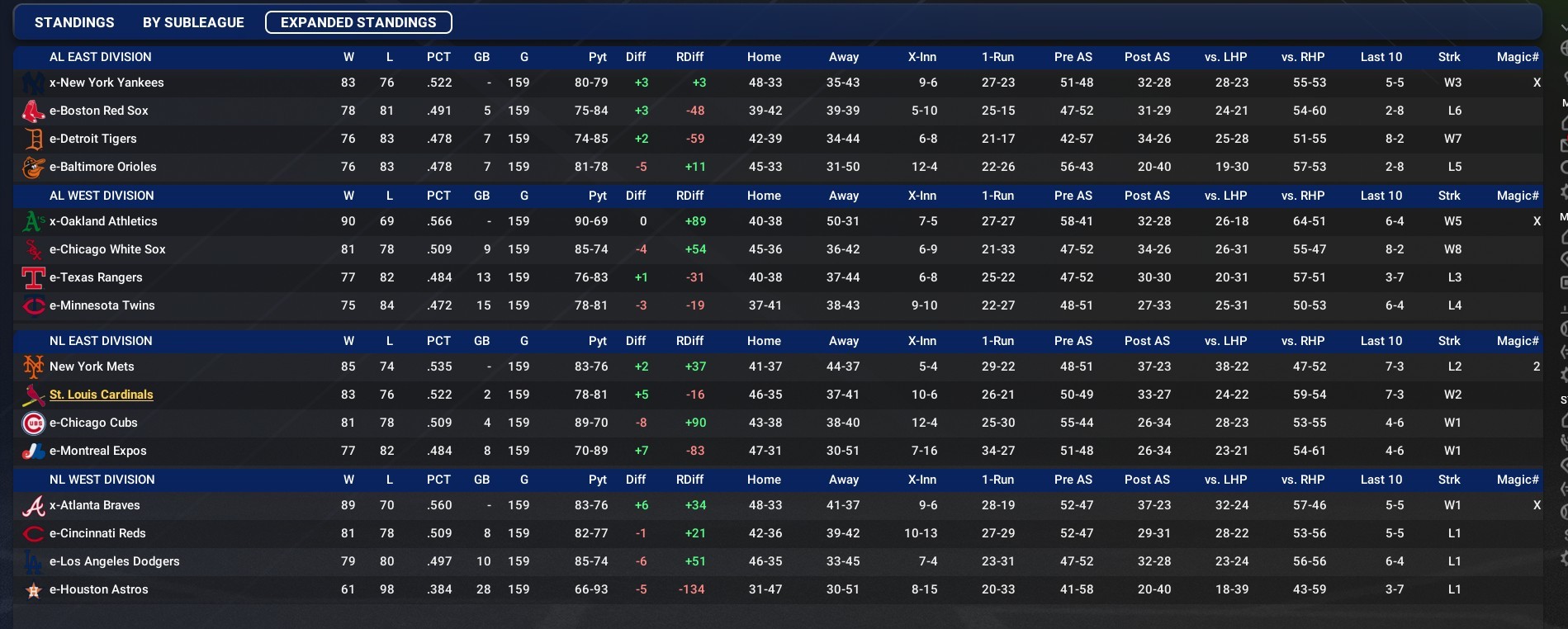Open the Los Angeles Dodgers team page
The width and height of the screenshot is (1568, 629).
(114, 561)
